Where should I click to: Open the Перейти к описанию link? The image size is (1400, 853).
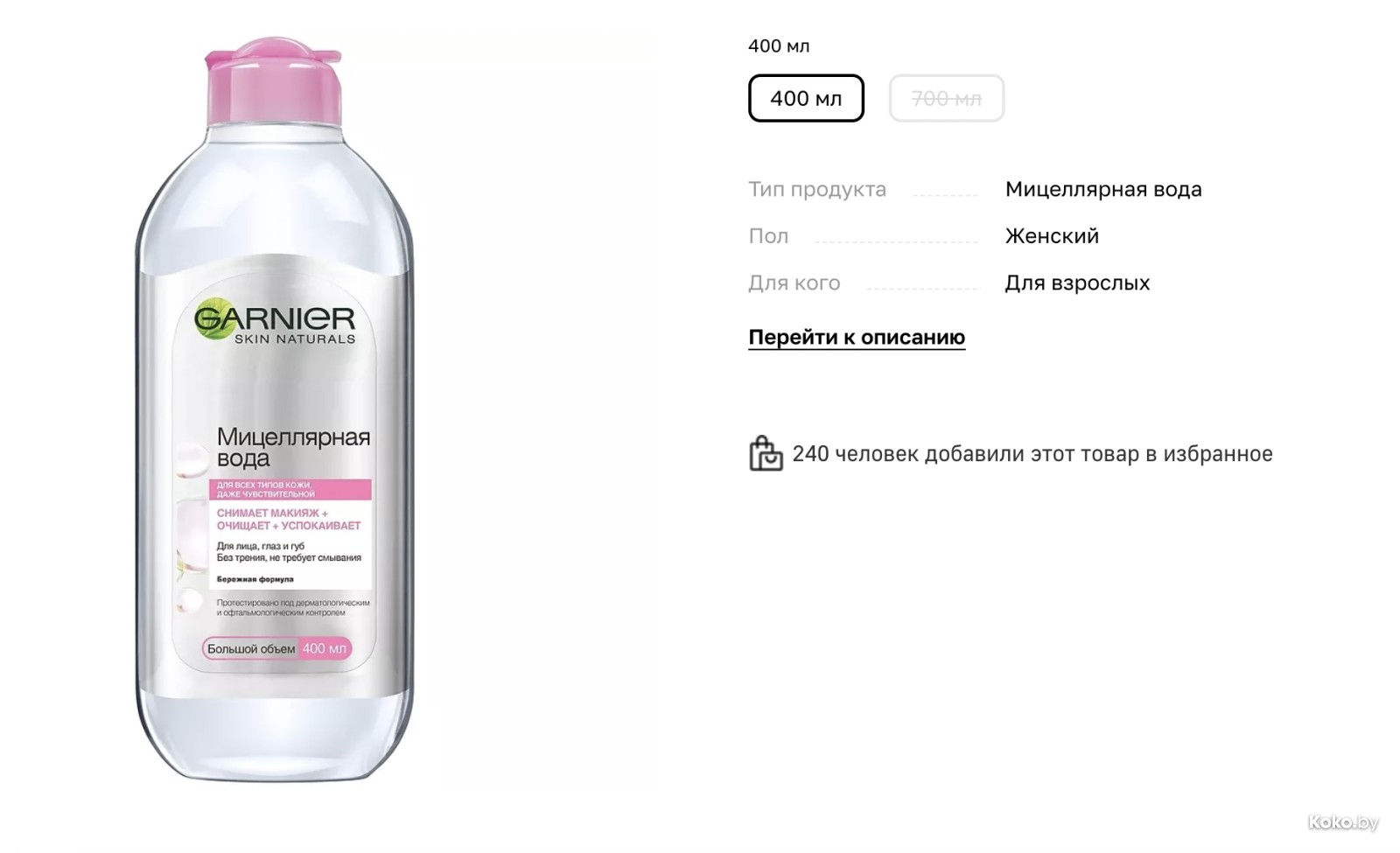[x=857, y=337]
